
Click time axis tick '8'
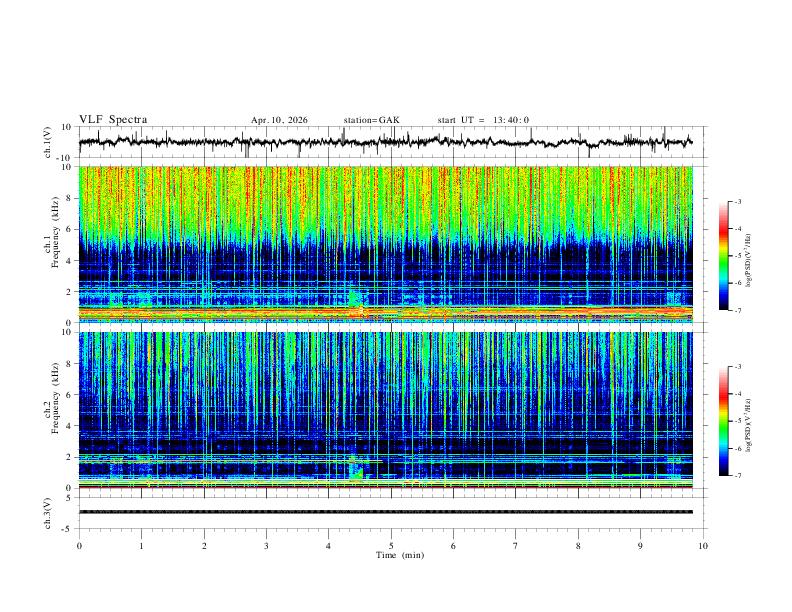(x=578, y=546)
